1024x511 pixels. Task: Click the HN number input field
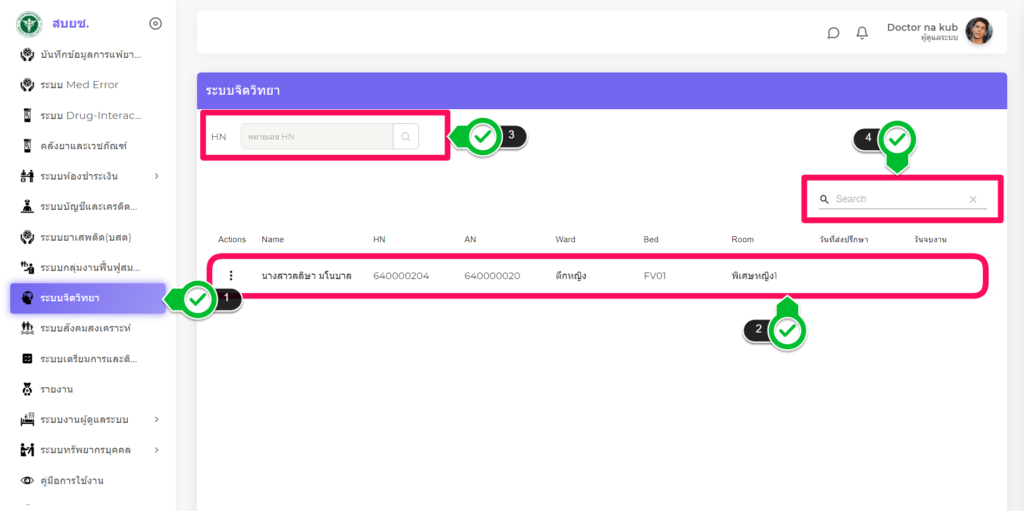coord(316,136)
